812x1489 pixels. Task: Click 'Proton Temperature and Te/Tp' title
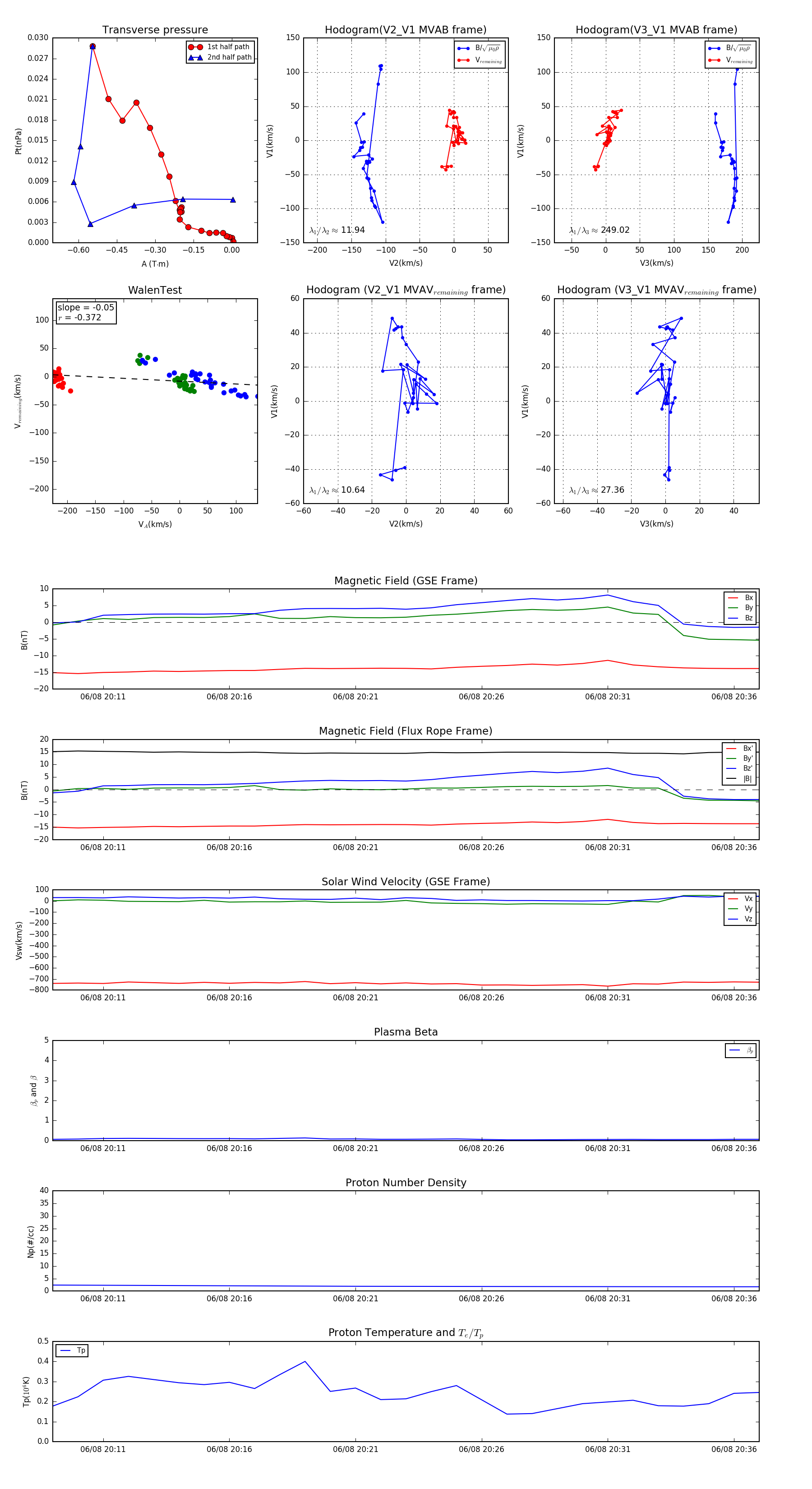coord(406,1333)
